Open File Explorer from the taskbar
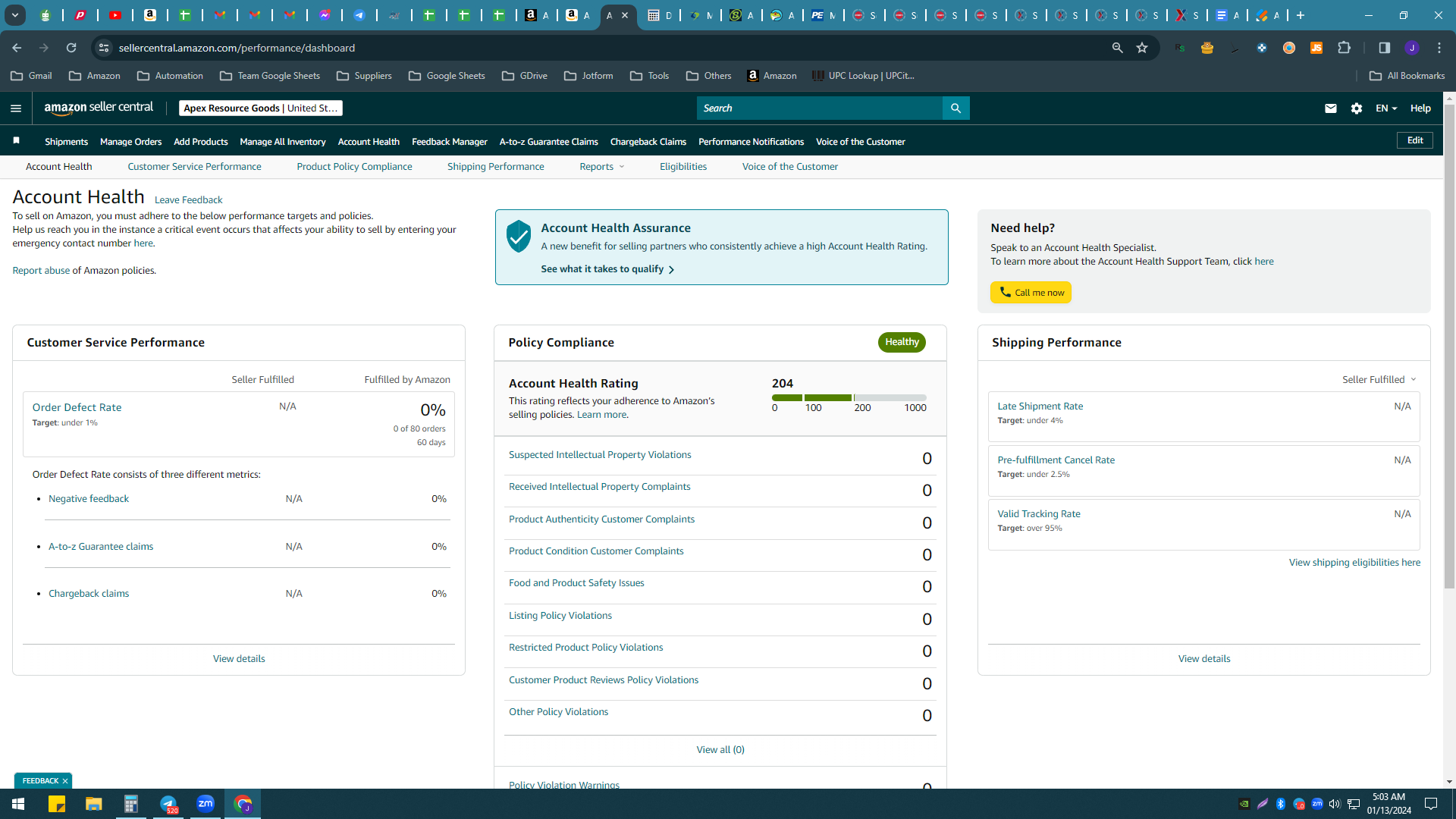Image resolution: width=1456 pixels, height=819 pixels. tap(94, 804)
